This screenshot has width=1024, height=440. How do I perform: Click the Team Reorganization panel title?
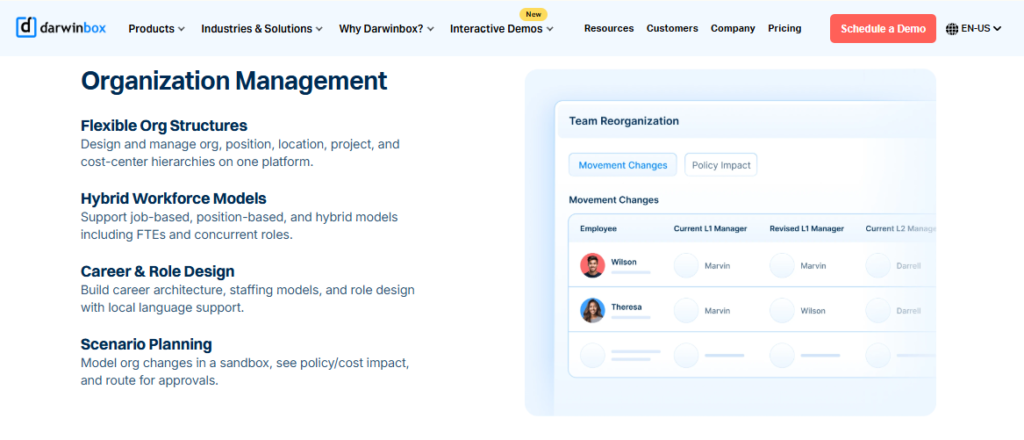624,121
